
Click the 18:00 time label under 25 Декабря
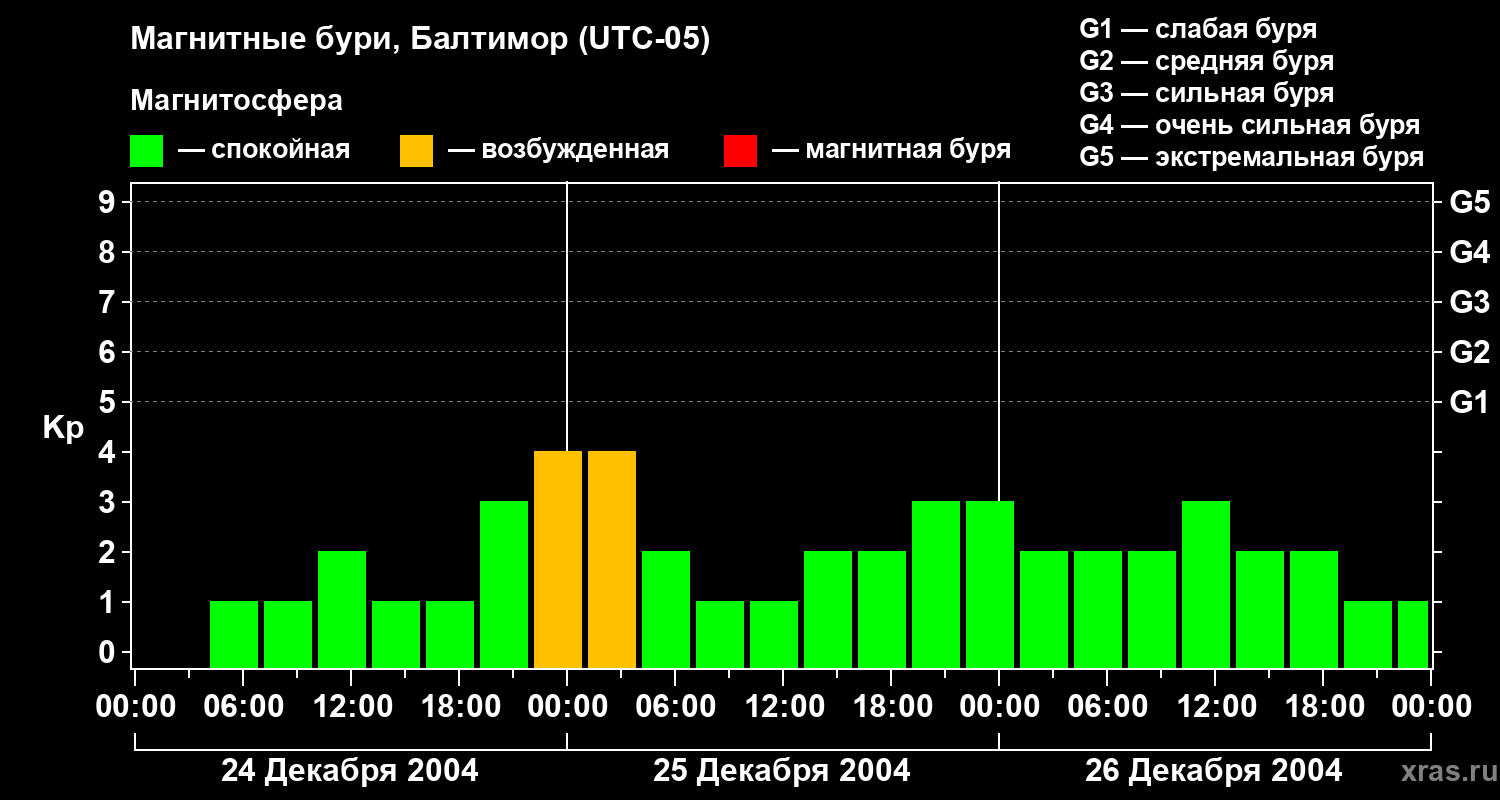tap(891, 706)
